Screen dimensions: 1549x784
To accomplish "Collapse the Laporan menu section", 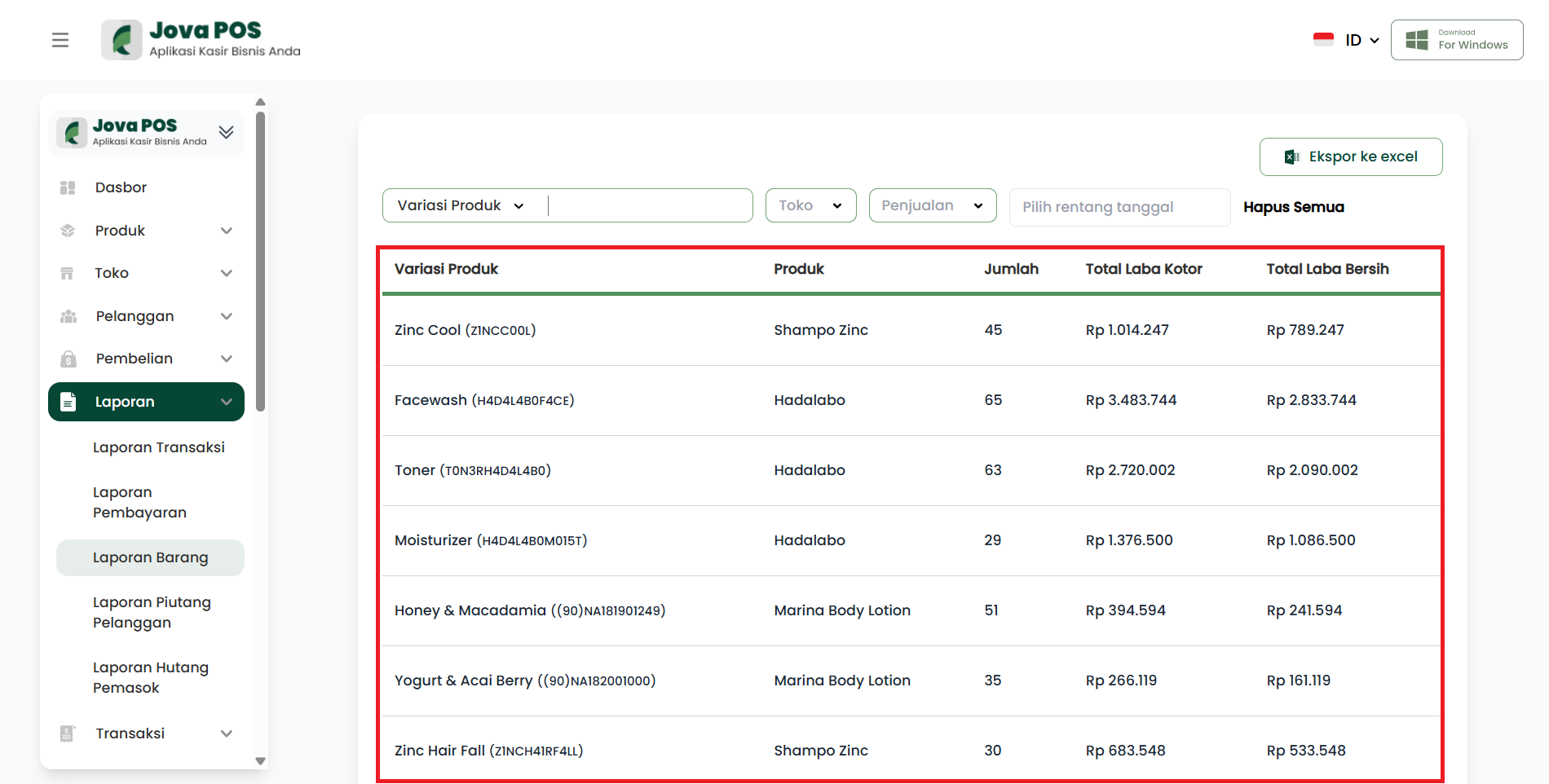I will click(x=227, y=402).
